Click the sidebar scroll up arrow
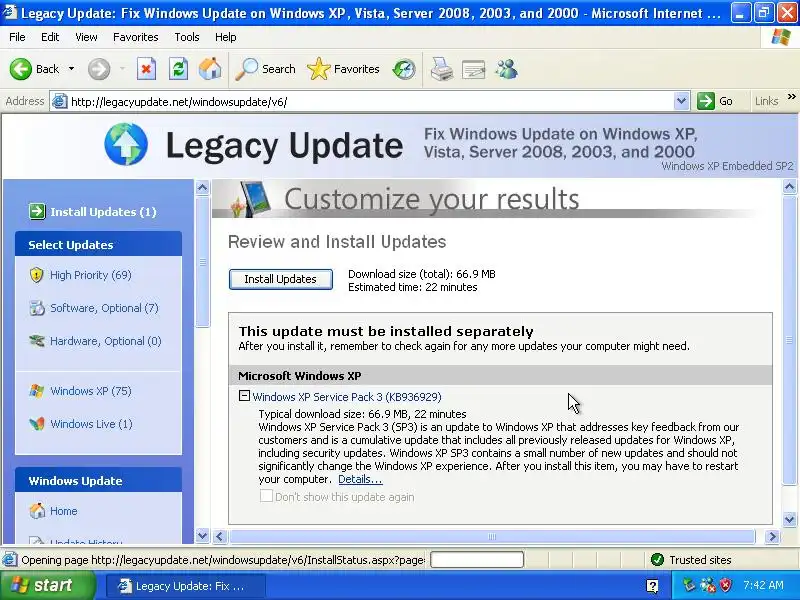 coord(203,187)
